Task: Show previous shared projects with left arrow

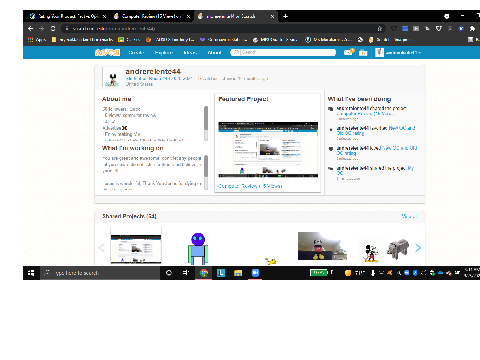Action: pyautogui.click(x=102, y=248)
